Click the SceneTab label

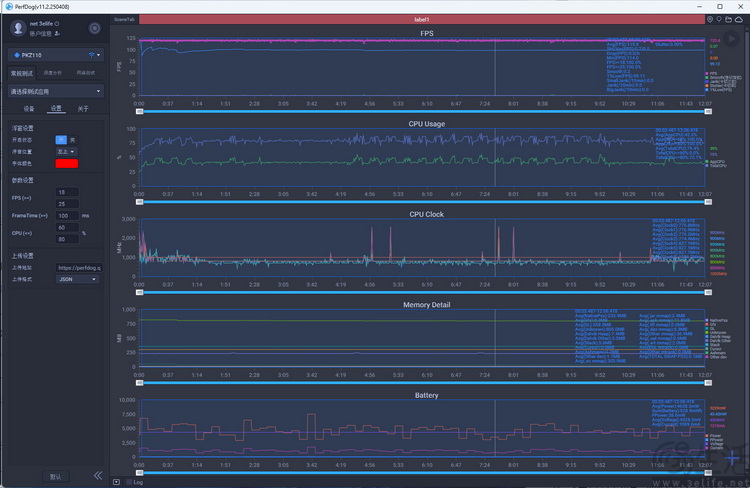coord(124,20)
